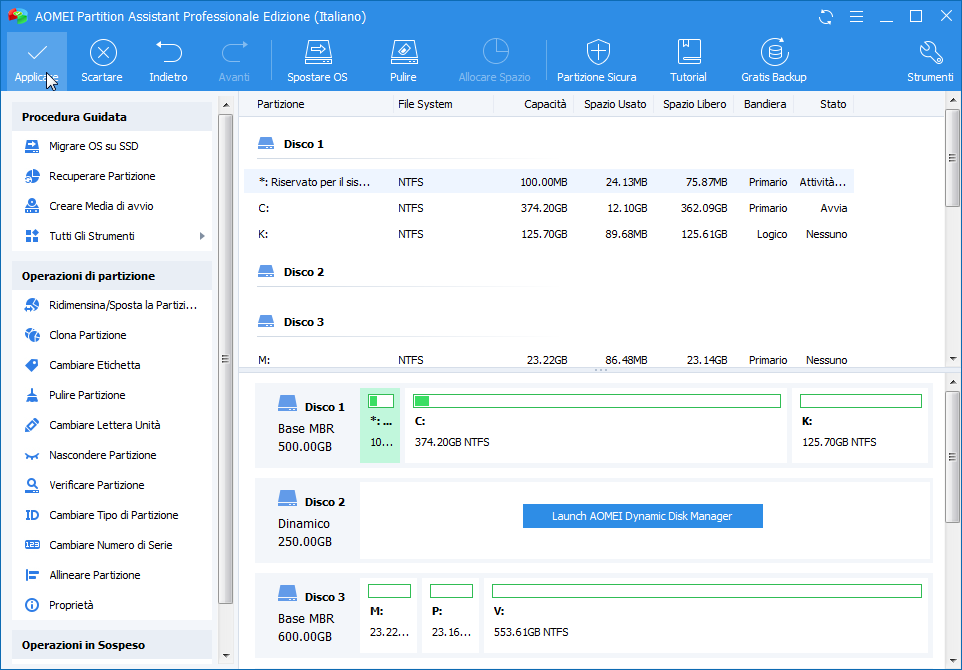Click Launch AOMEI Dynamic Disk Manager button
Image resolution: width=962 pixels, height=670 pixels.
[x=642, y=516]
